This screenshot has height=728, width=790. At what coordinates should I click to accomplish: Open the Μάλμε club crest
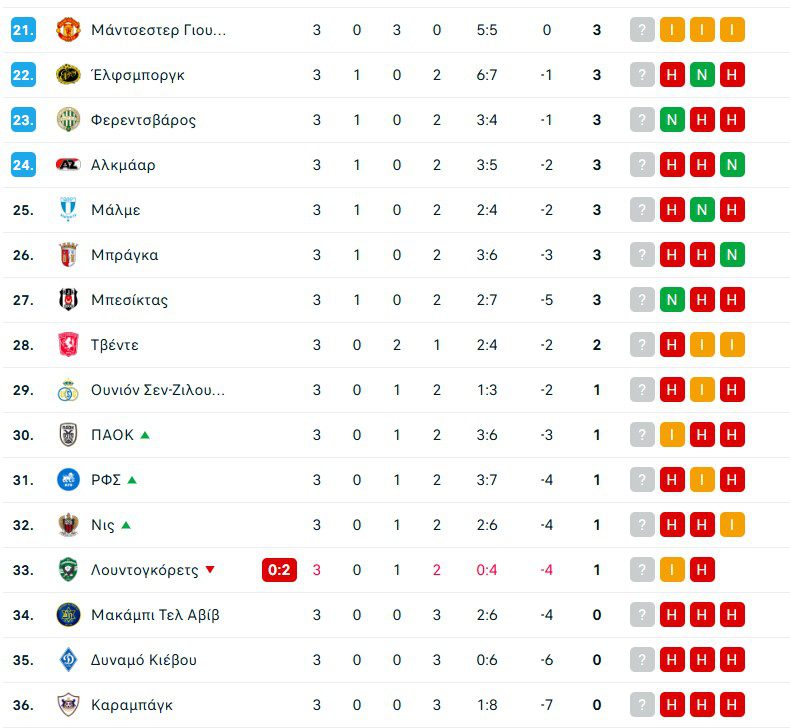coord(67,210)
